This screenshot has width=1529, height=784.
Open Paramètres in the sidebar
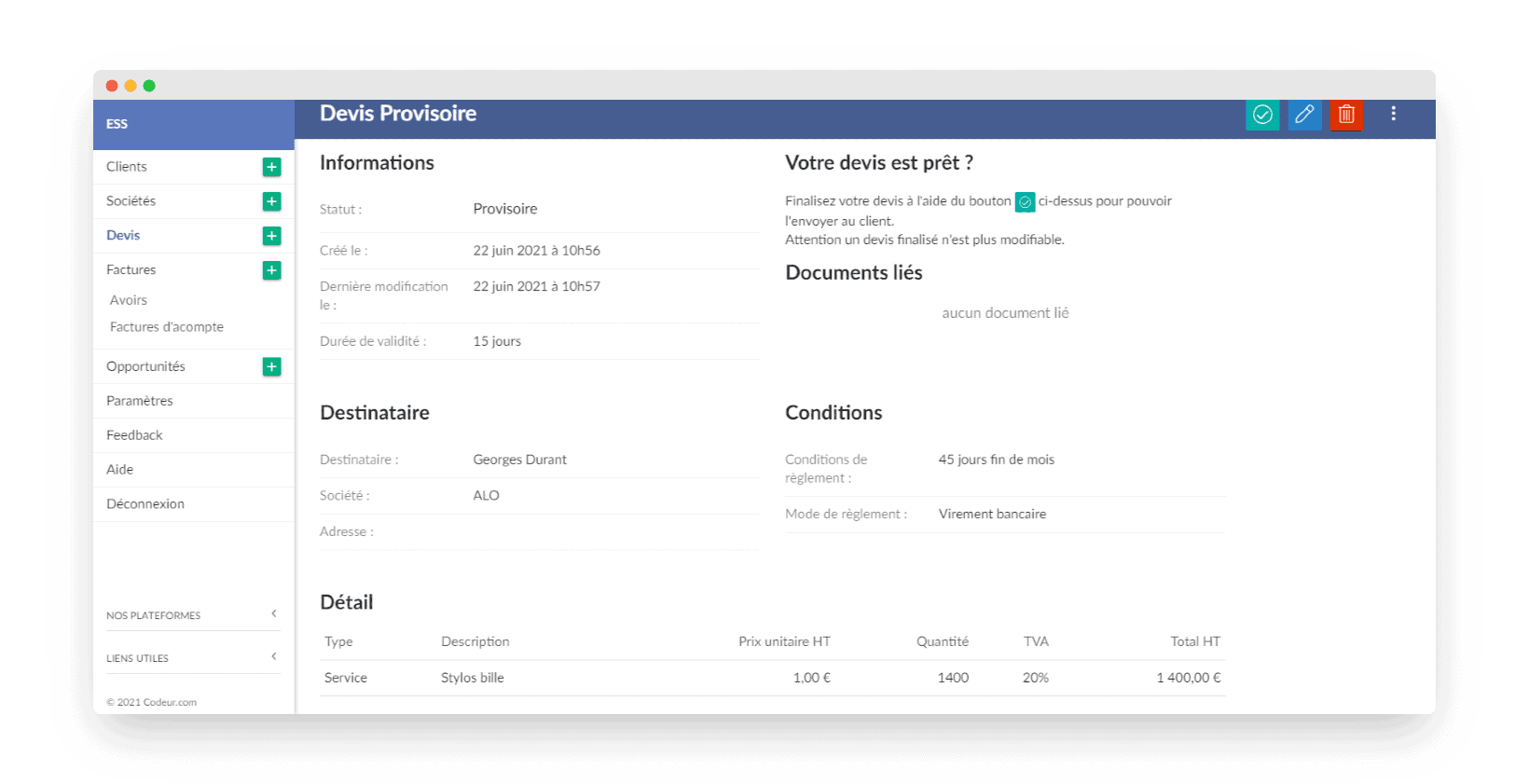pos(140,401)
